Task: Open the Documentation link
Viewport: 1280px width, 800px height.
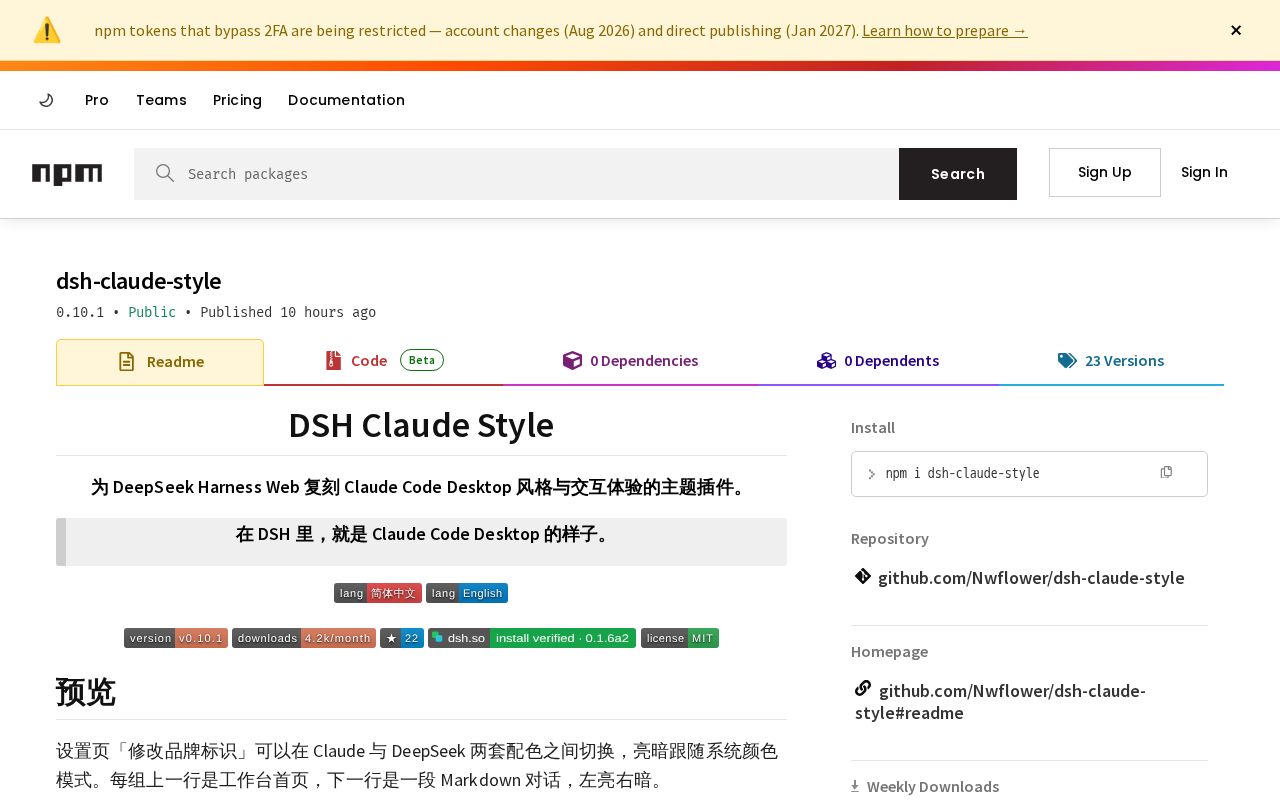Action: coord(346,100)
